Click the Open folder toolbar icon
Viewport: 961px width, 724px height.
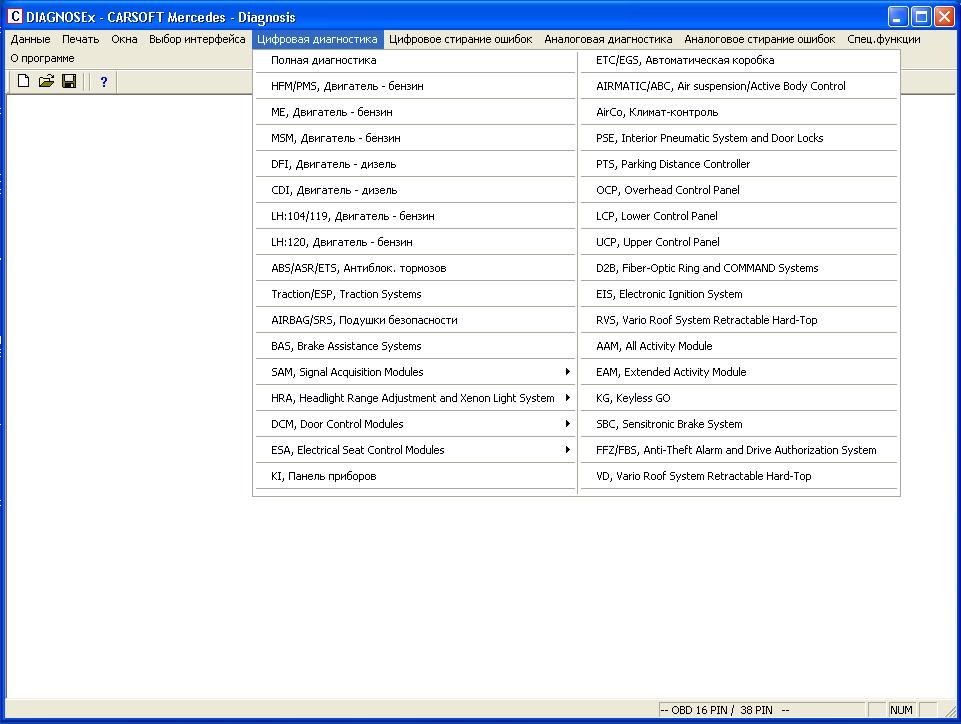[46, 81]
